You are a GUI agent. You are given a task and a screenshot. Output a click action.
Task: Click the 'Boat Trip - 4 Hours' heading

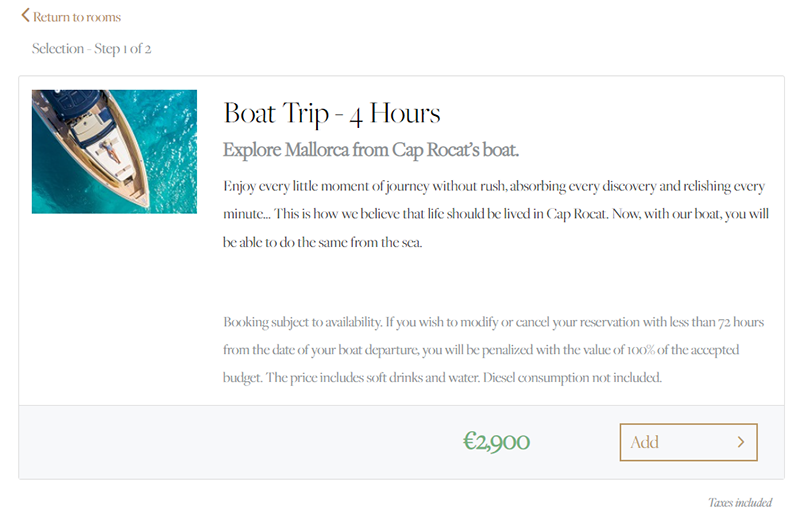point(332,113)
